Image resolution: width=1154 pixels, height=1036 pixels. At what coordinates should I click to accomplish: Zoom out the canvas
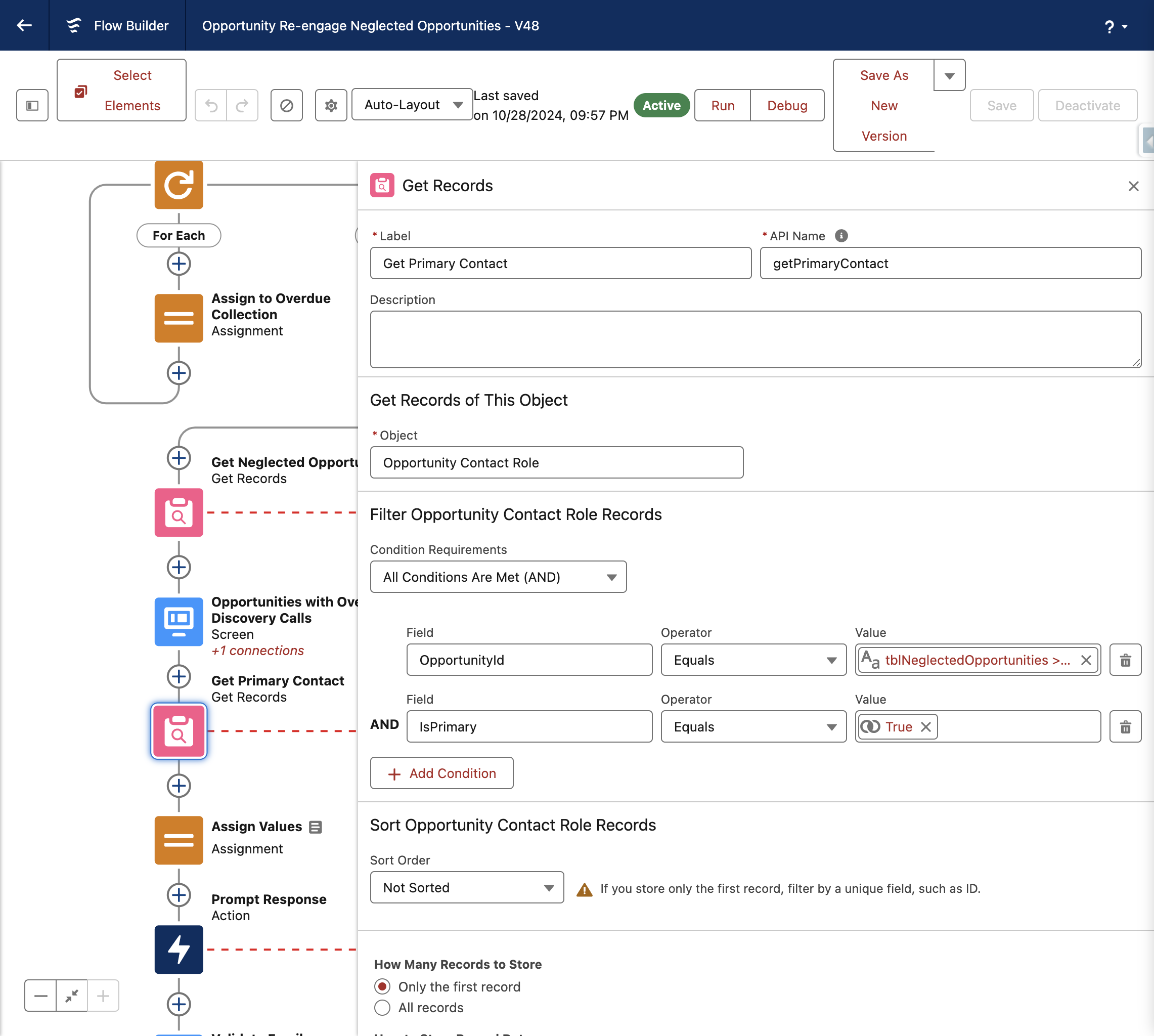click(x=40, y=996)
